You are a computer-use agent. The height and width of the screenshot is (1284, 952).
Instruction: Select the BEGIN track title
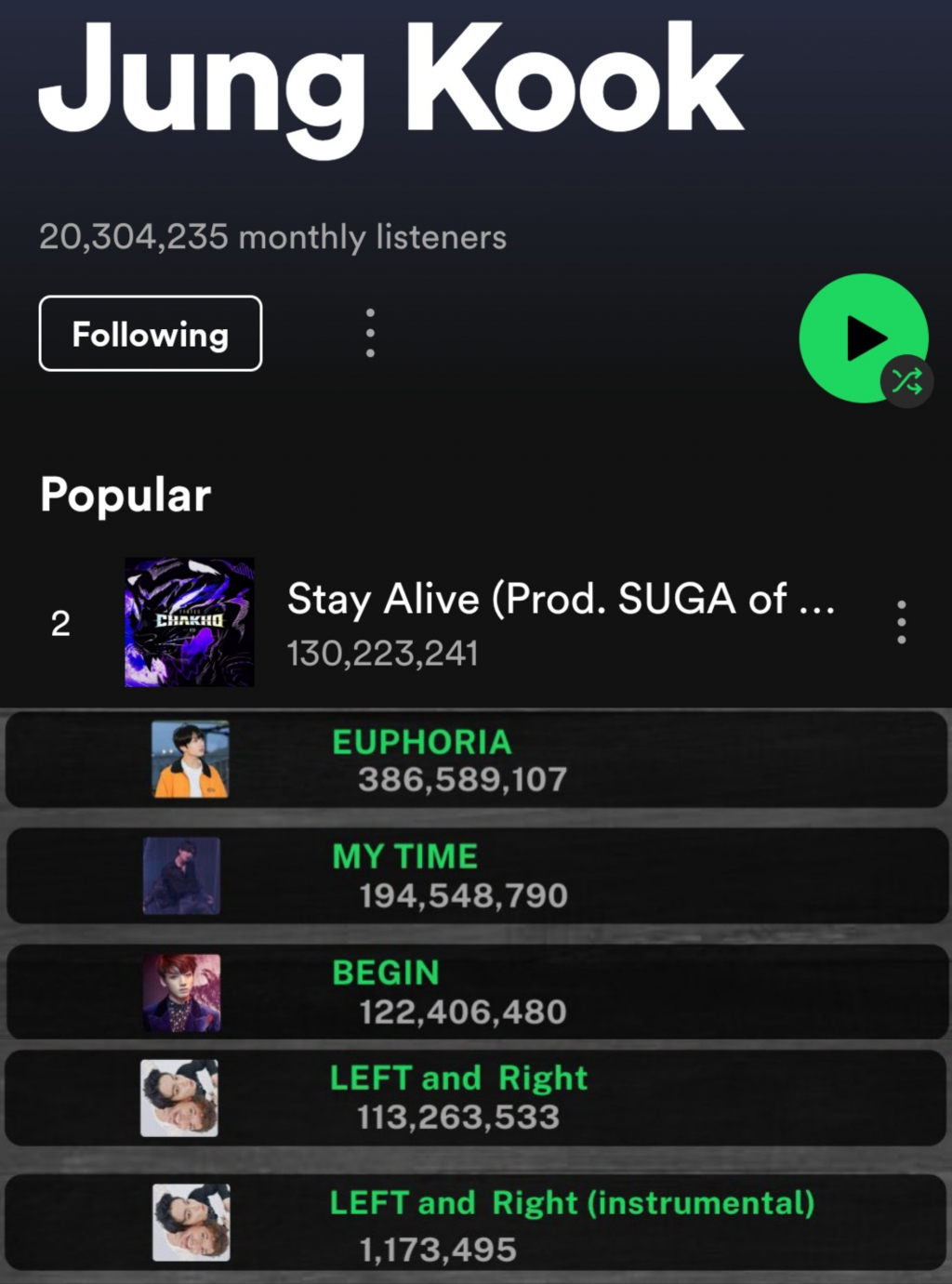[x=386, y=973]
